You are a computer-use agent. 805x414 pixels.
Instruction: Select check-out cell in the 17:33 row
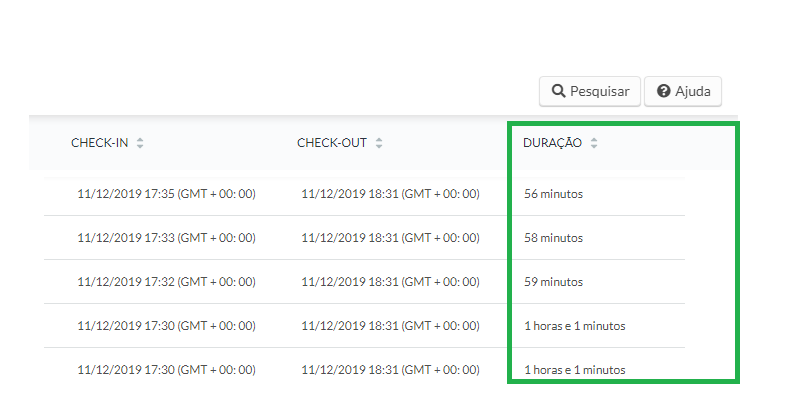[x=390, y=238]
